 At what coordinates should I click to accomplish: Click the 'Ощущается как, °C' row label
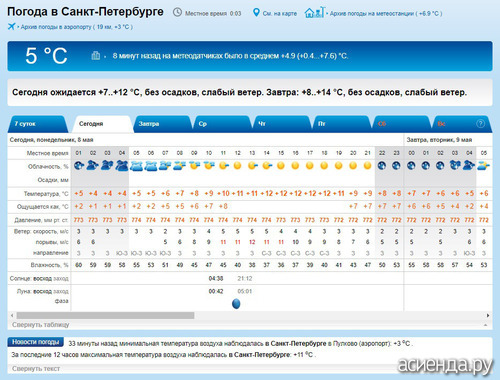tap(43, 207)
